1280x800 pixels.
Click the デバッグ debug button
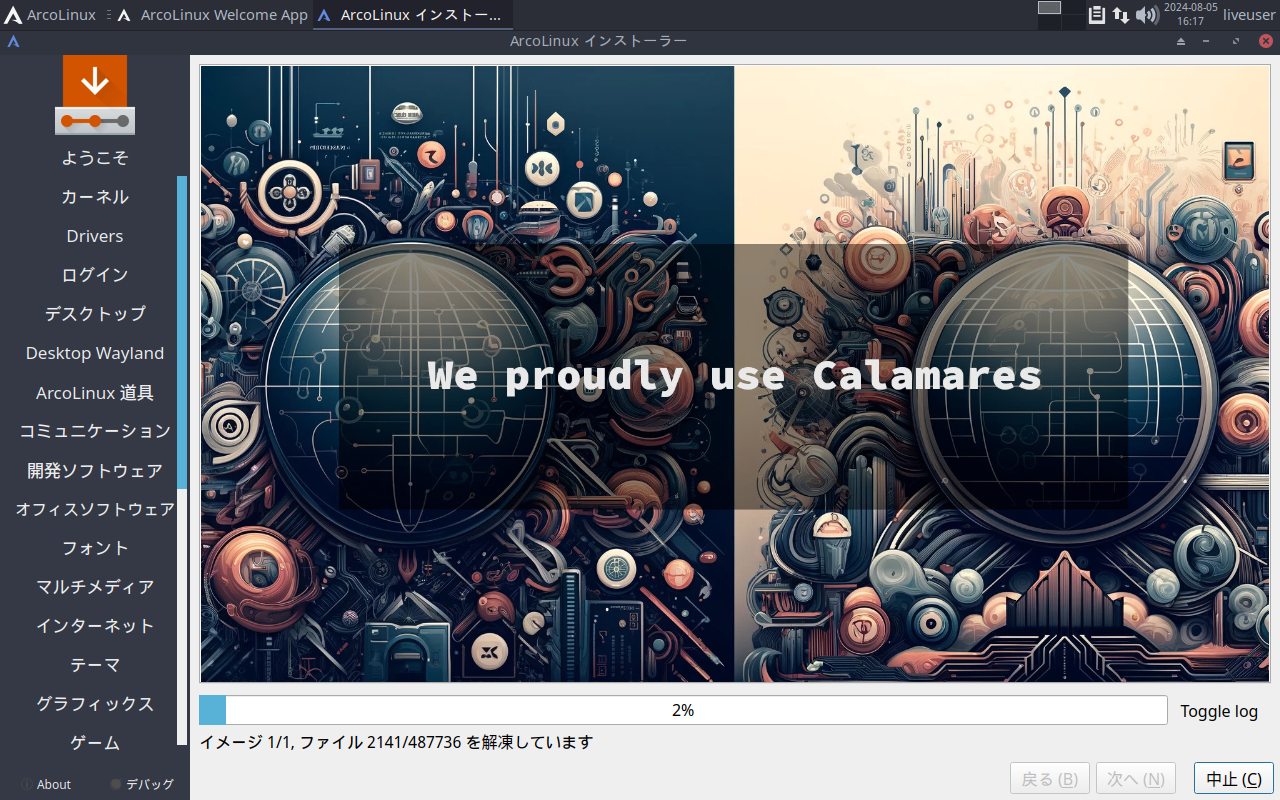pos(142,785)
